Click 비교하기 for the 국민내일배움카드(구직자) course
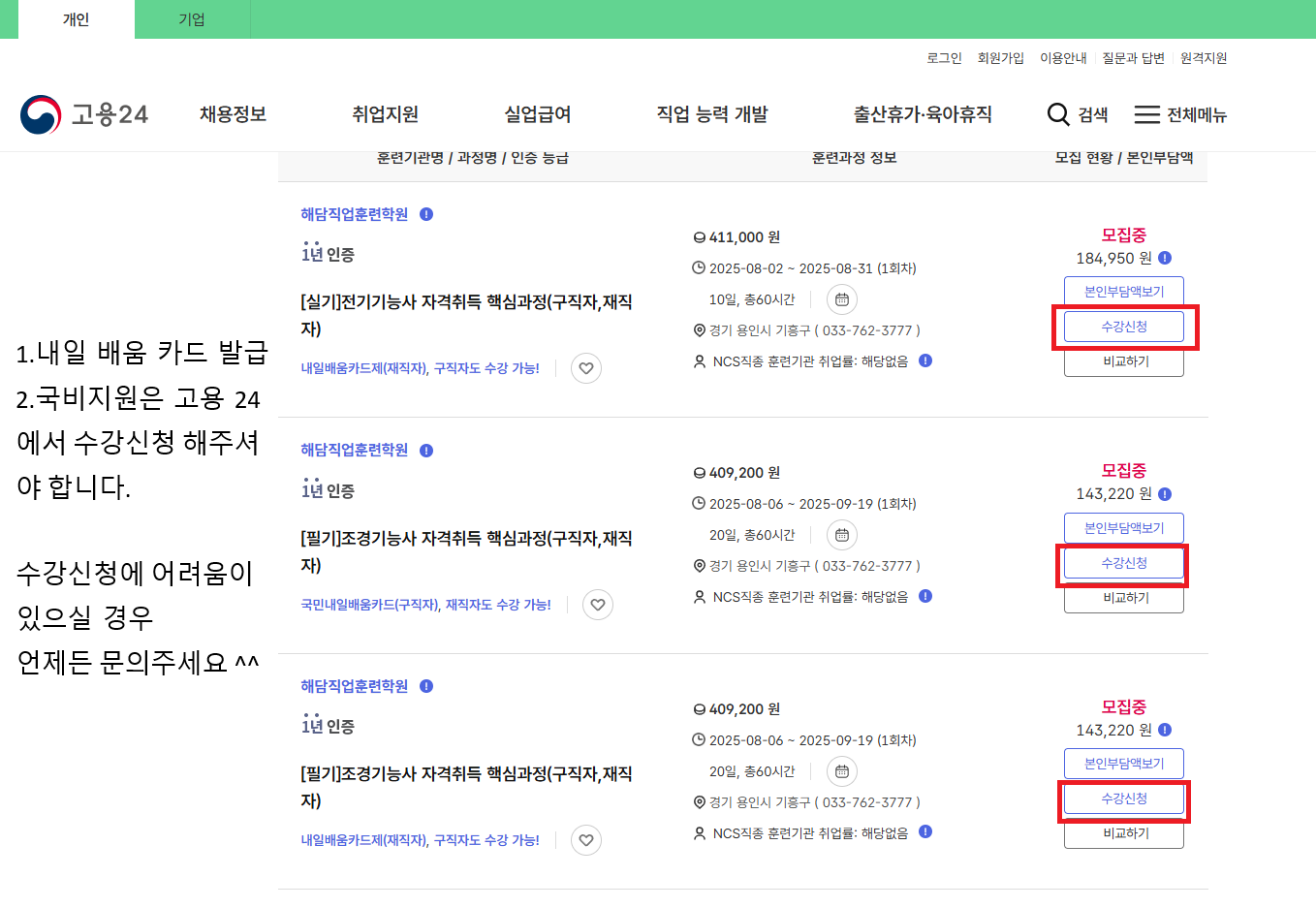This screenshot has height=908, width=1316. [1124, 598]
